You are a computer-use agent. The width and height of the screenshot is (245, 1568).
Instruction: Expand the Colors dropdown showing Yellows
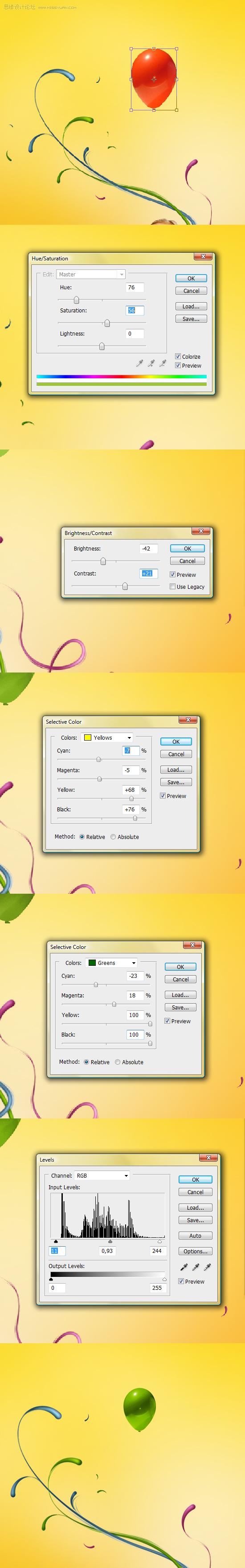(108, 738)
